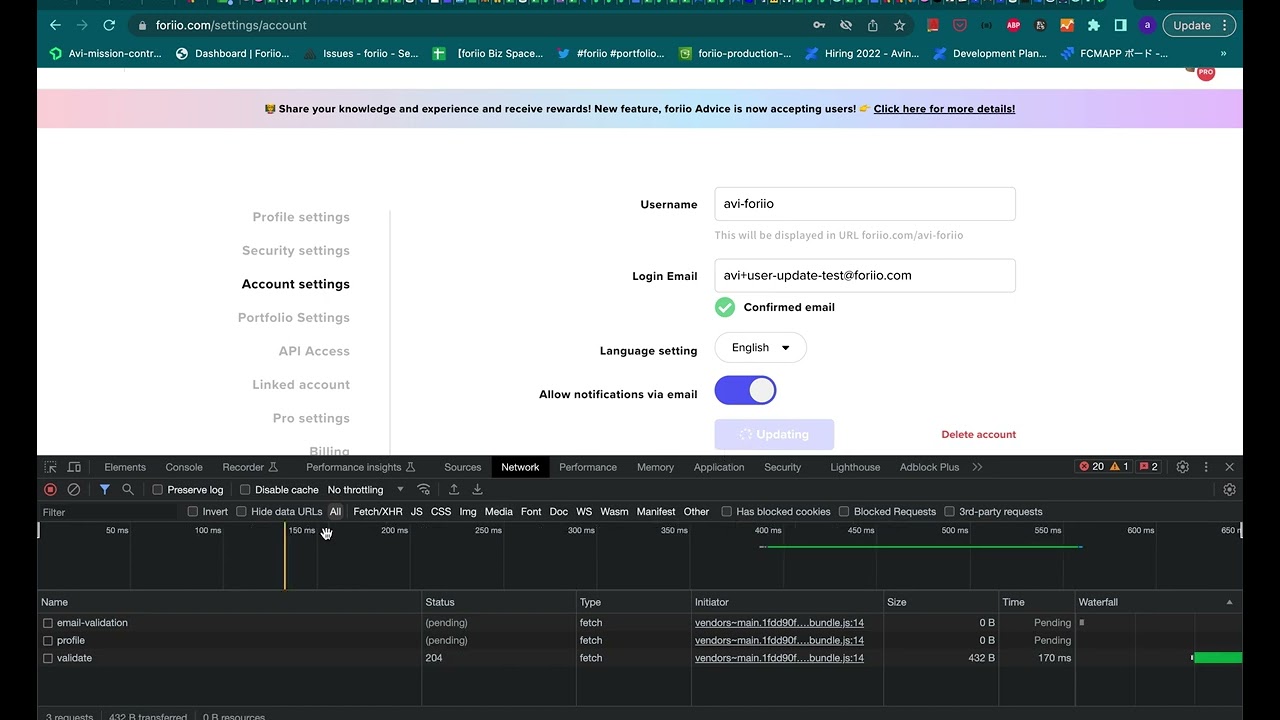Open the network search magnifier
The height and width of the screenshot is (720, 1280).
click(128, 490)
